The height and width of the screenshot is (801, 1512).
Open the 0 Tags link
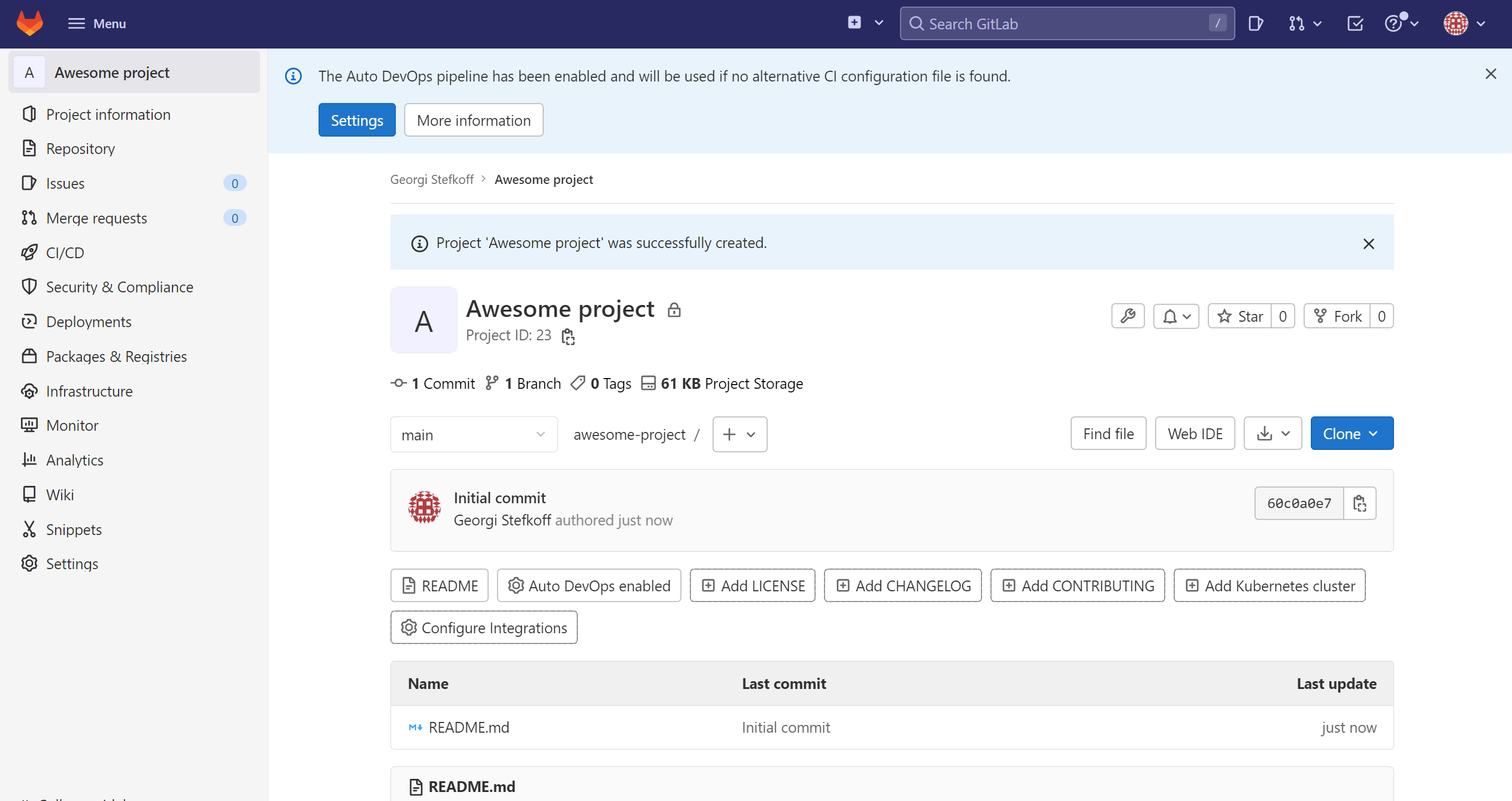click(601, 383)
